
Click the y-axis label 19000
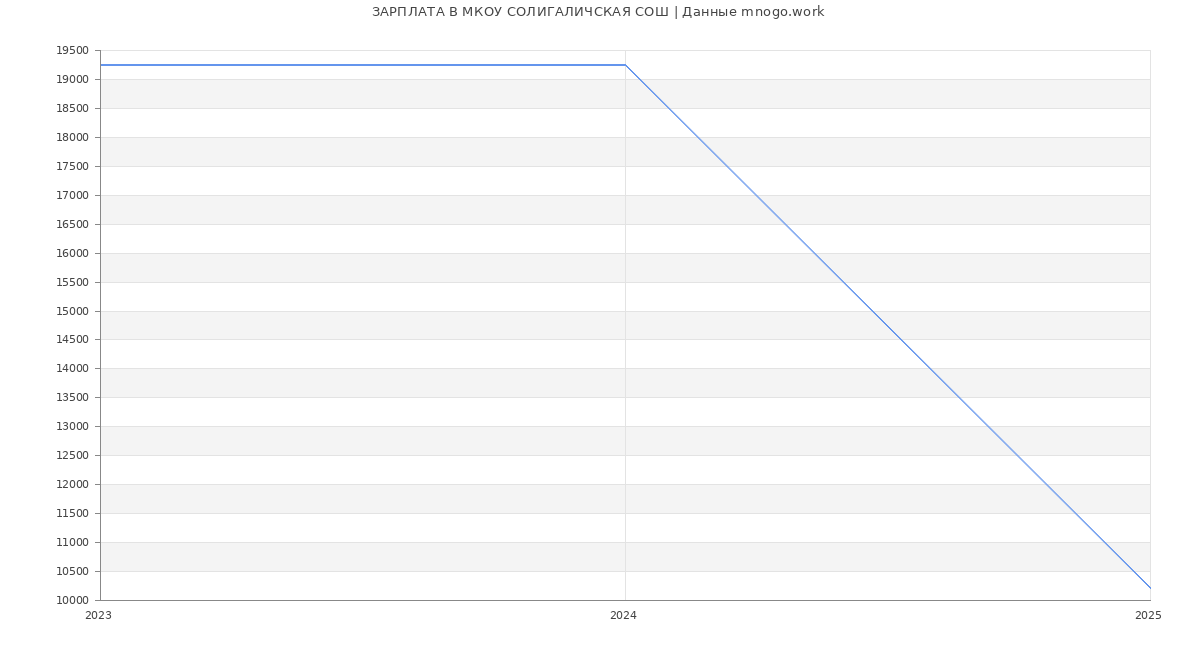click(x=73, y=80)
